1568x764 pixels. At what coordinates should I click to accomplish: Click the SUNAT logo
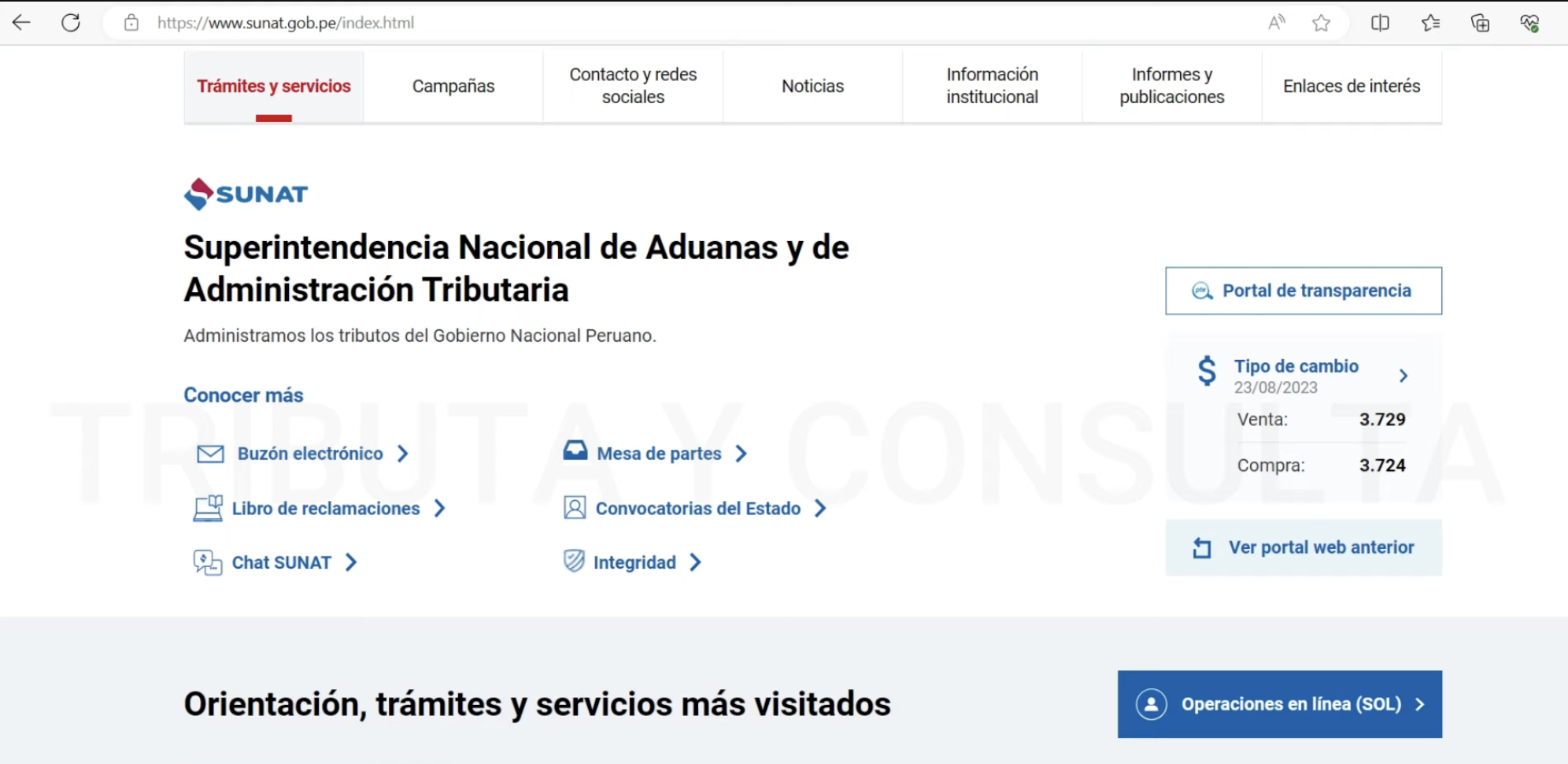coord(246,194)
